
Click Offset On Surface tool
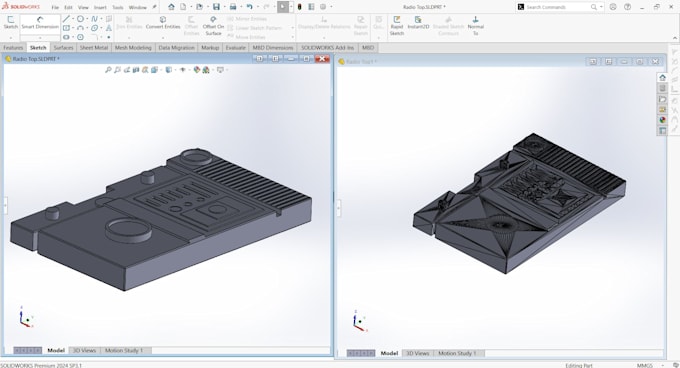[213, 26]
